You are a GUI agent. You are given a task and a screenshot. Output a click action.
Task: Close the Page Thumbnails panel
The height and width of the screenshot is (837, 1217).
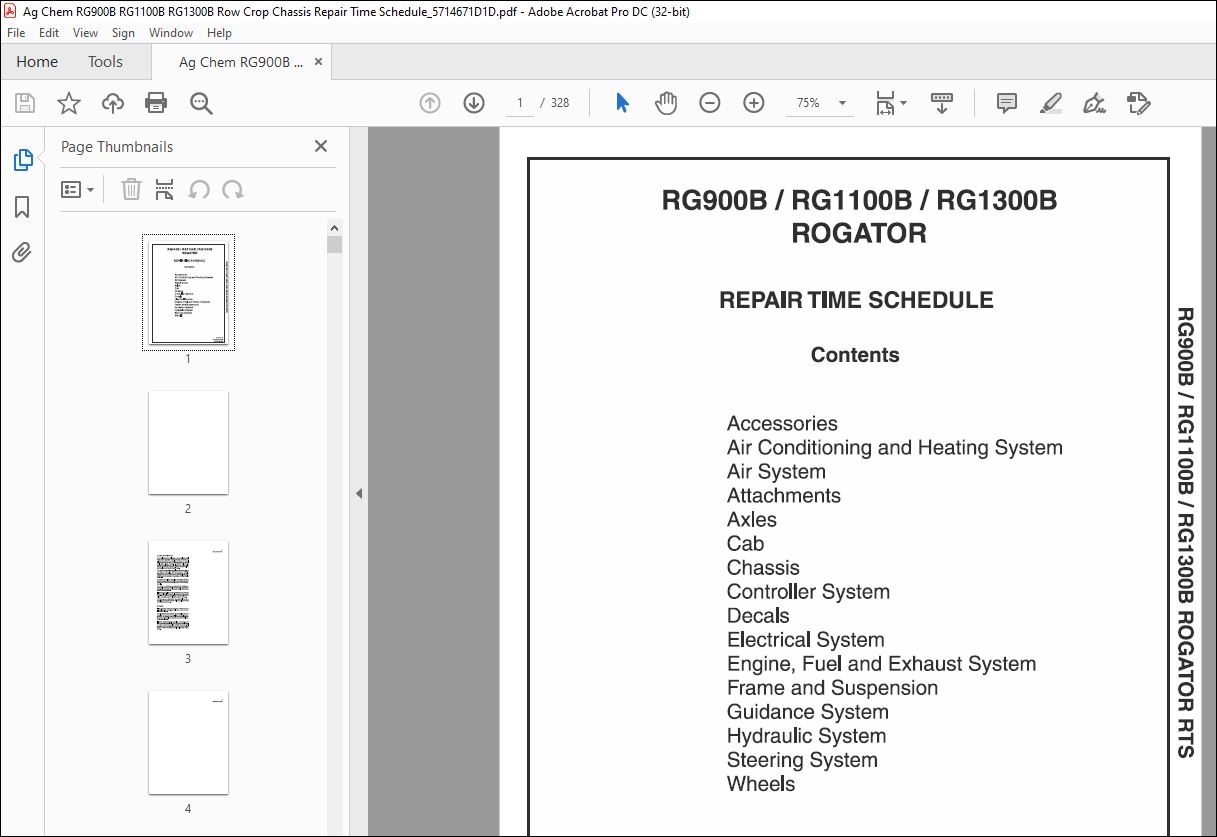[x=321, y=146]
